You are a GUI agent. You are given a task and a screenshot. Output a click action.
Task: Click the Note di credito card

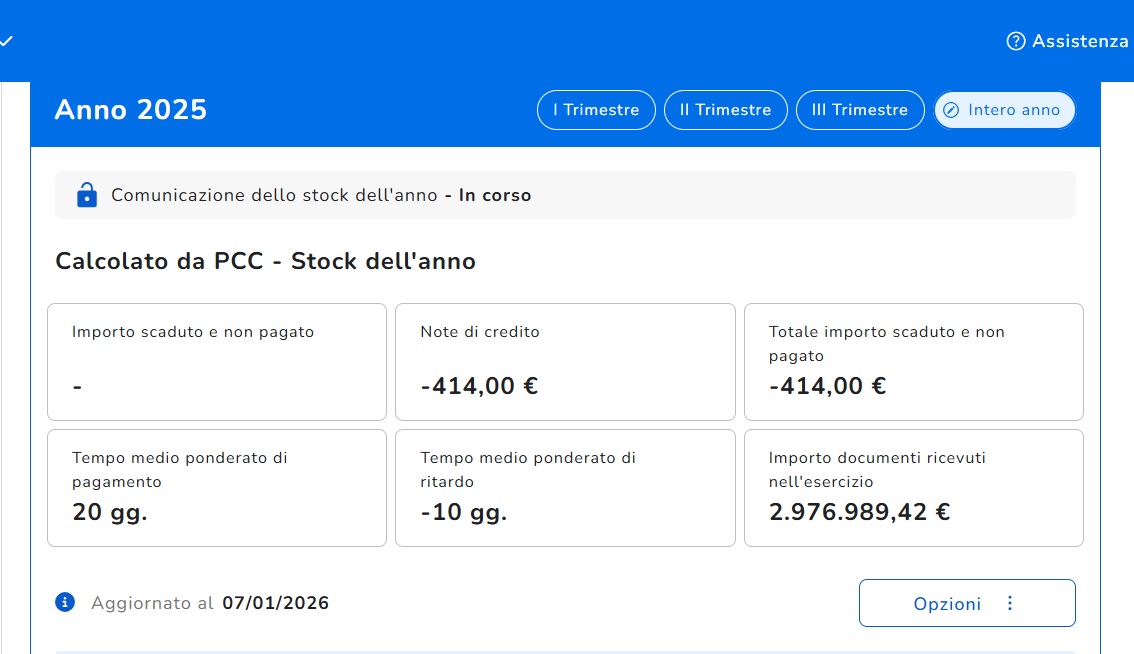click(x=565, y=362)
